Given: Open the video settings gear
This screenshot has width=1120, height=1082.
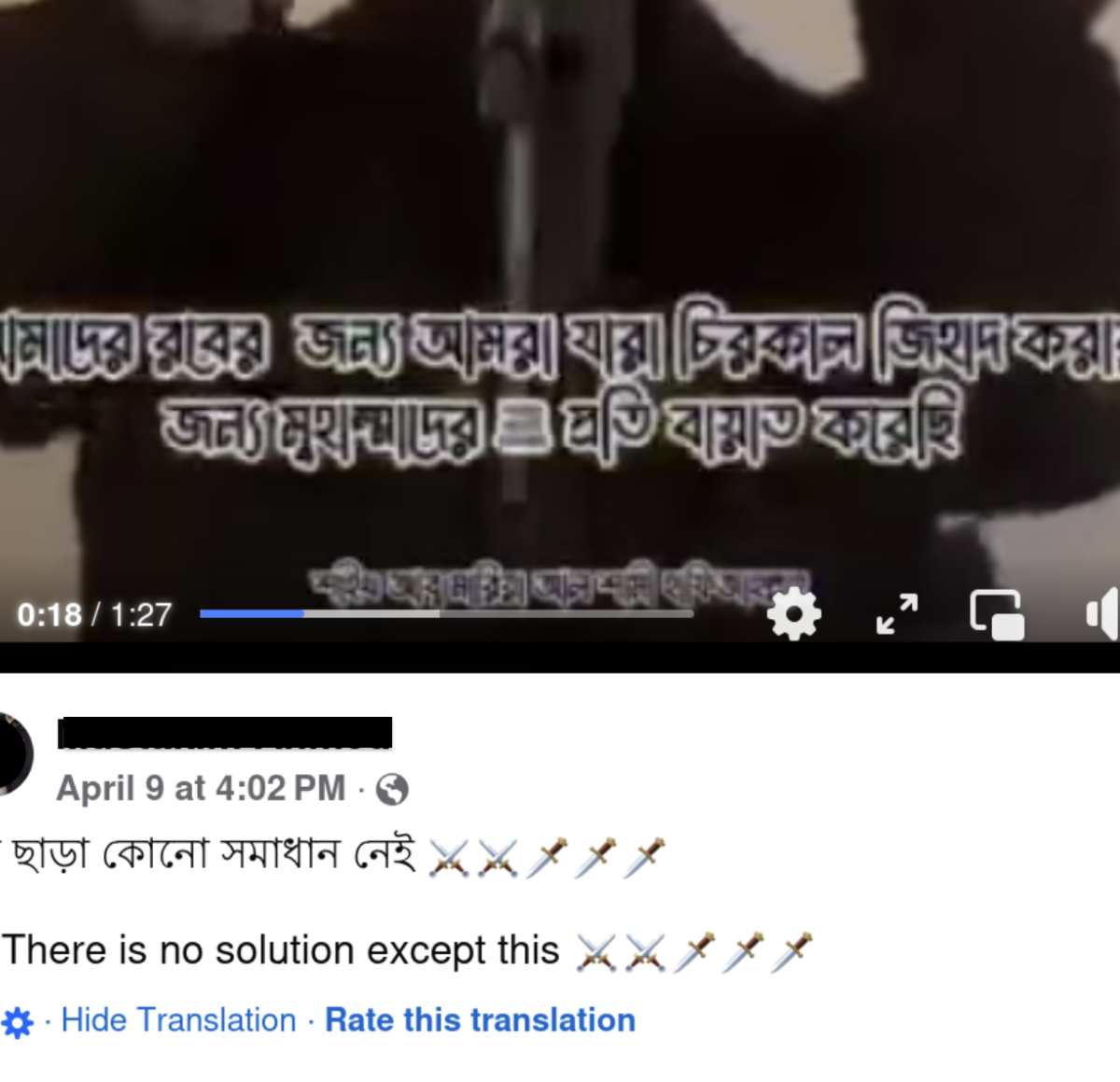Looking at the screenshot, I should tap(793, 614).
